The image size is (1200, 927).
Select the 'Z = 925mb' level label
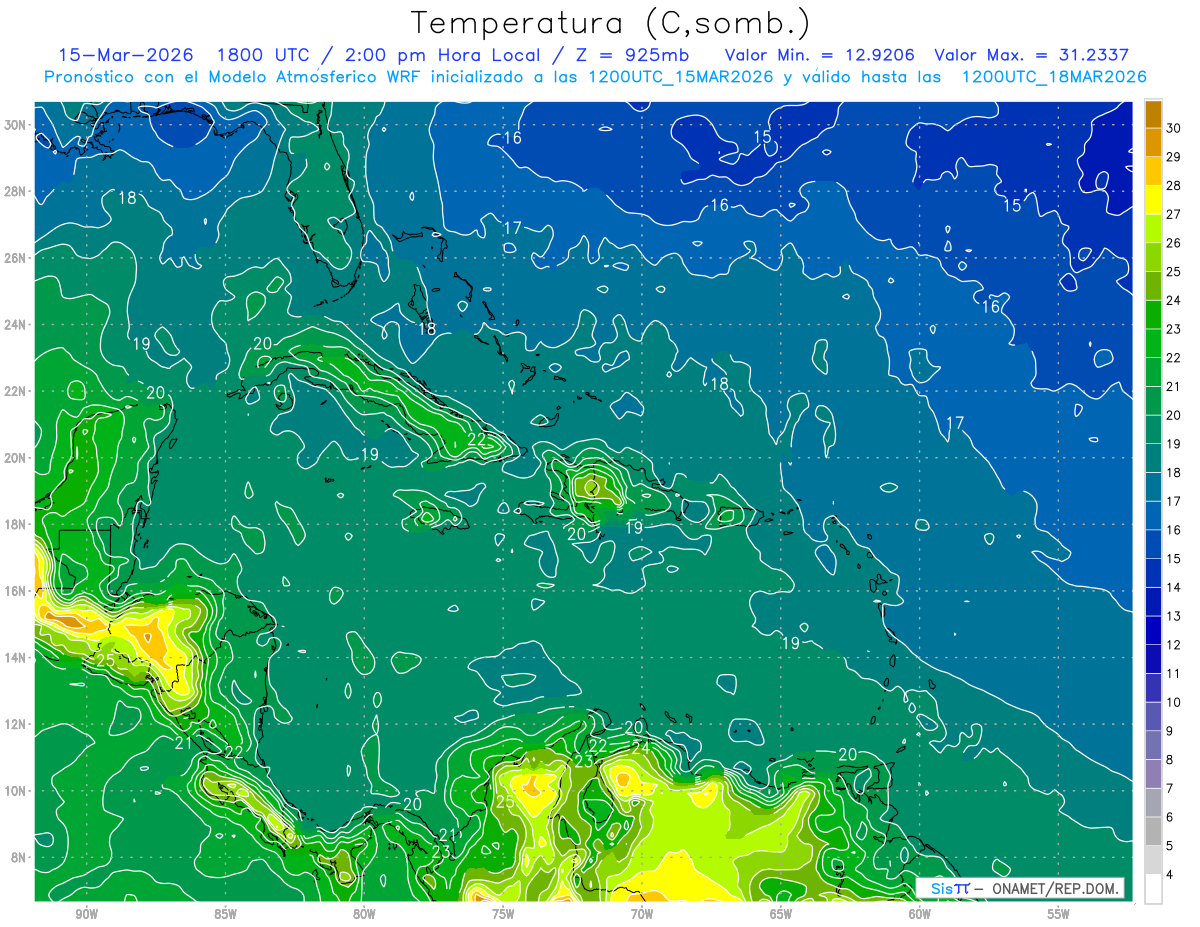click(633, 55)
